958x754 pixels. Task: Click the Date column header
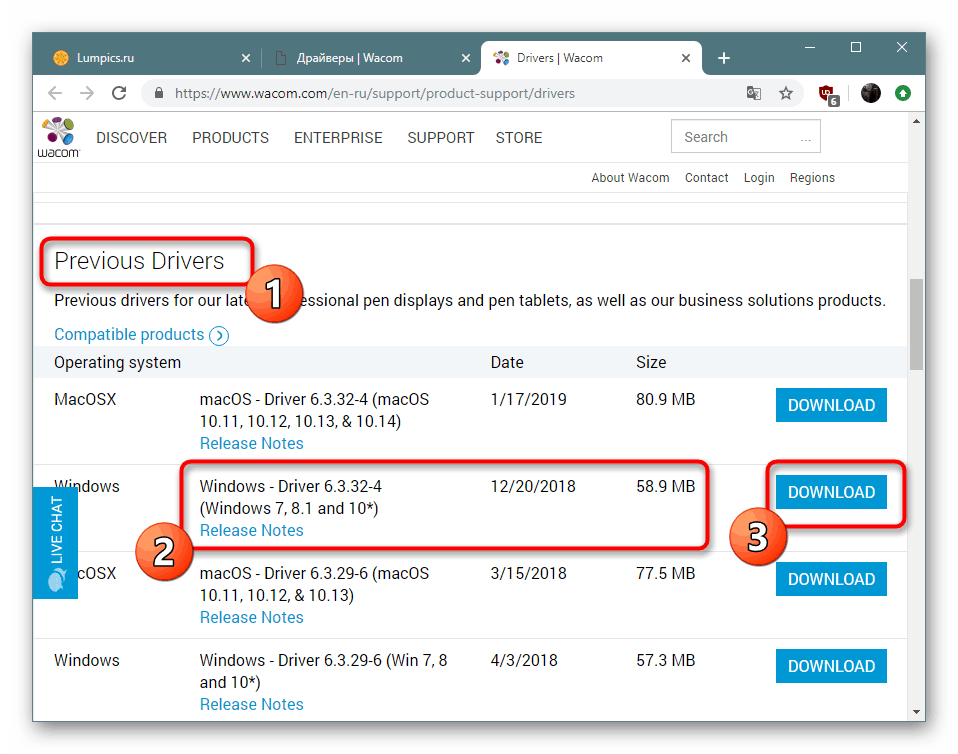click(507, 362)
